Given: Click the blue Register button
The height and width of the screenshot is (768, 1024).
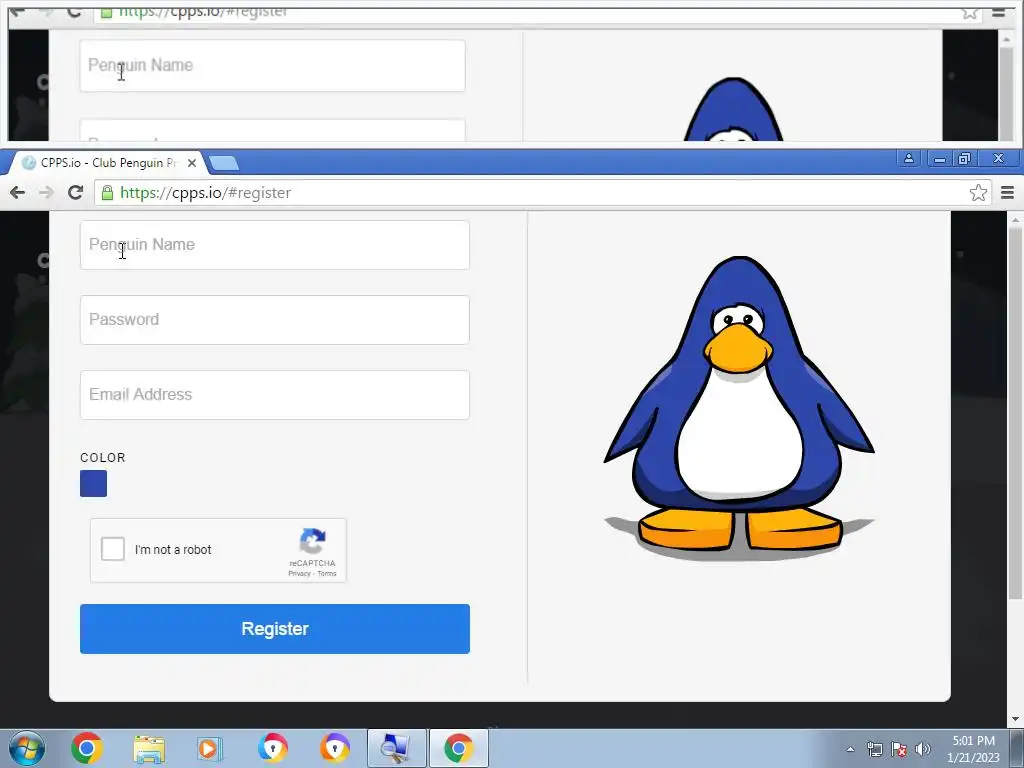Looking at the screenshot, I should pyautogui.click(x=274, y=629).
